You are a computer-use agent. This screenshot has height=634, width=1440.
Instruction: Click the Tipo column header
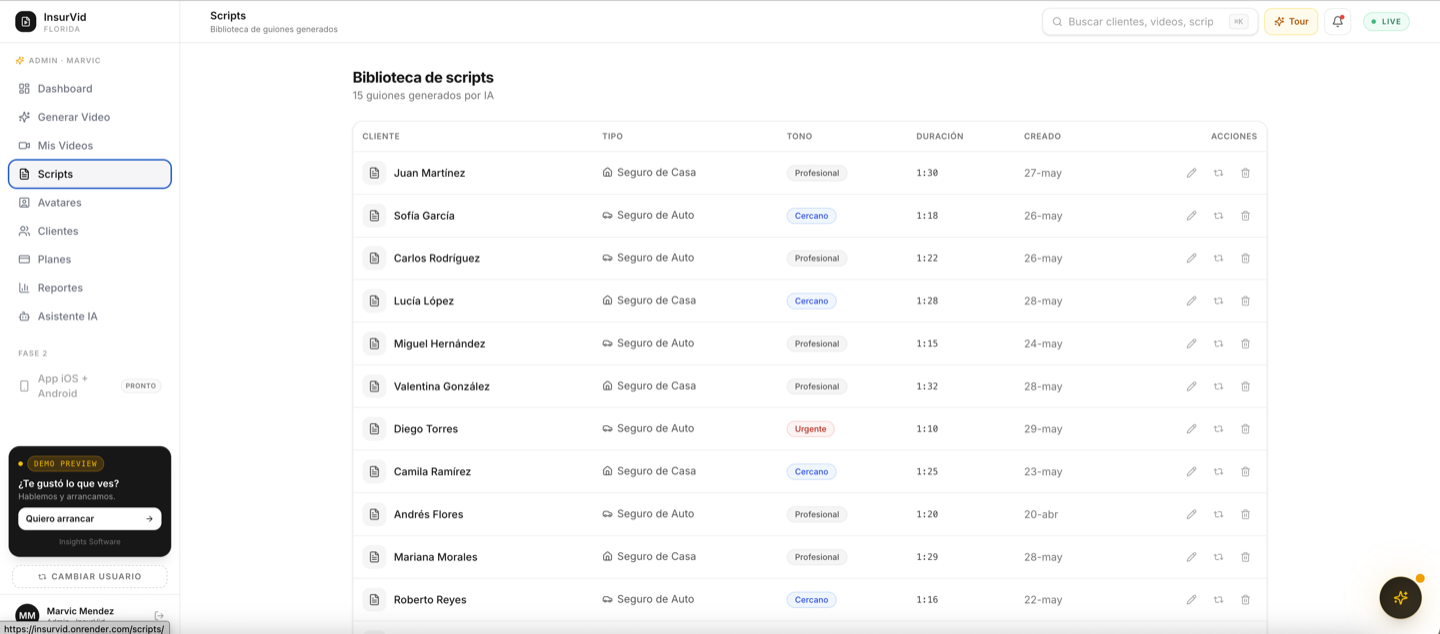point(612,136)
